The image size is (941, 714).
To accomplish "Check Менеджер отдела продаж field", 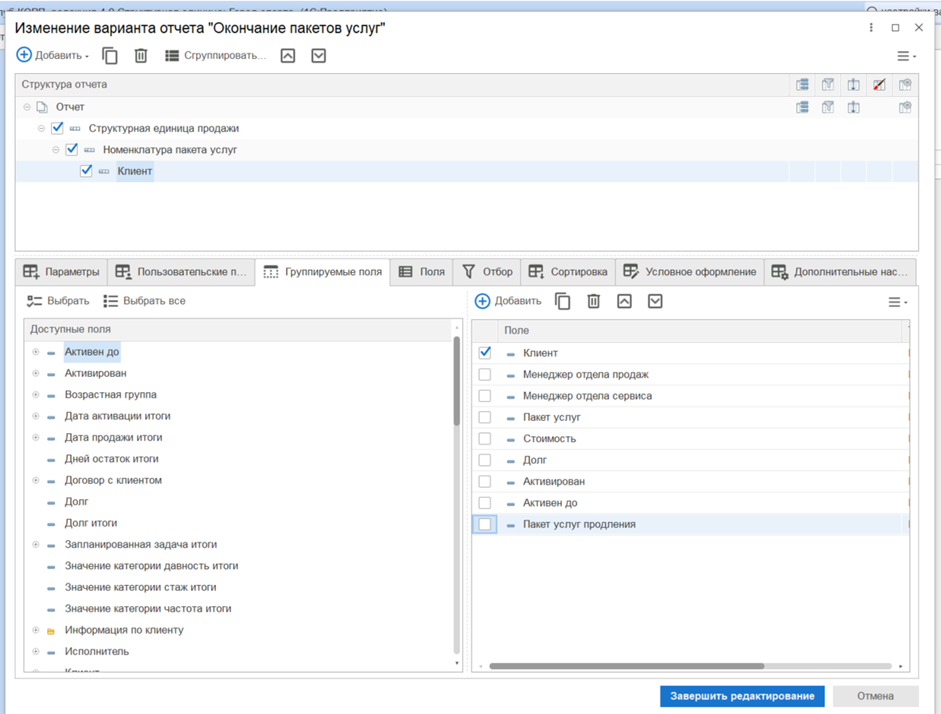I will coord(485,374).
